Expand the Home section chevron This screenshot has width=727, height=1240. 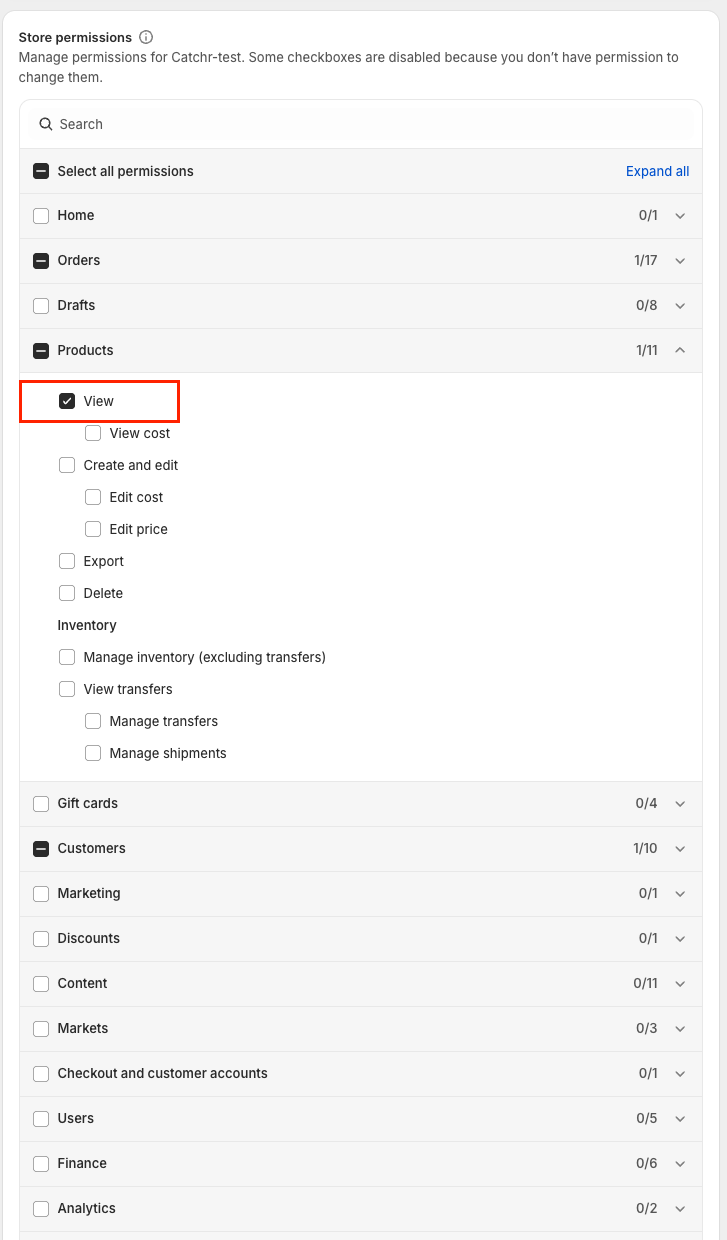pyautogui.click(x=680, y=215)
